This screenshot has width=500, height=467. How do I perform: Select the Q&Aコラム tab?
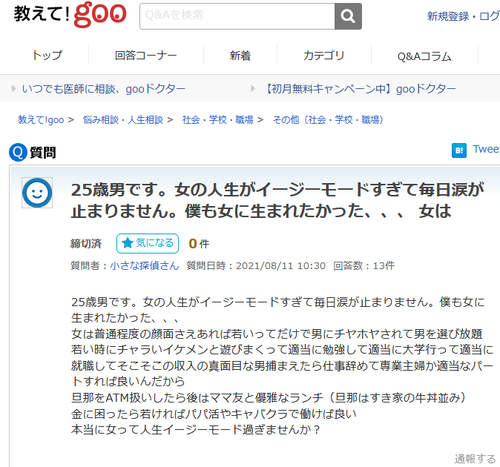pyautogui.click(x=424, y=56)
